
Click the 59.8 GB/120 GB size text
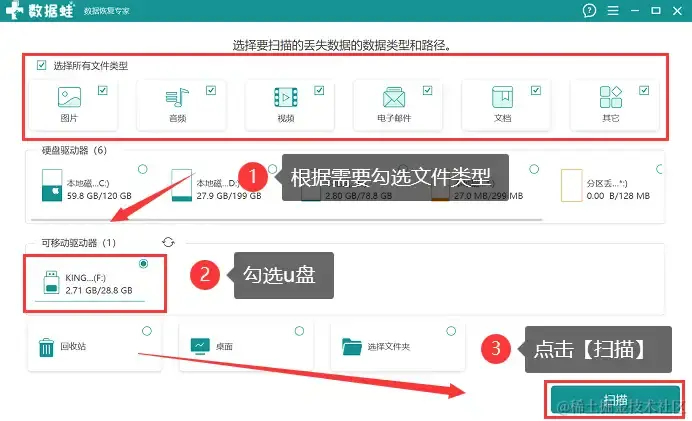[x=99, y=196]
